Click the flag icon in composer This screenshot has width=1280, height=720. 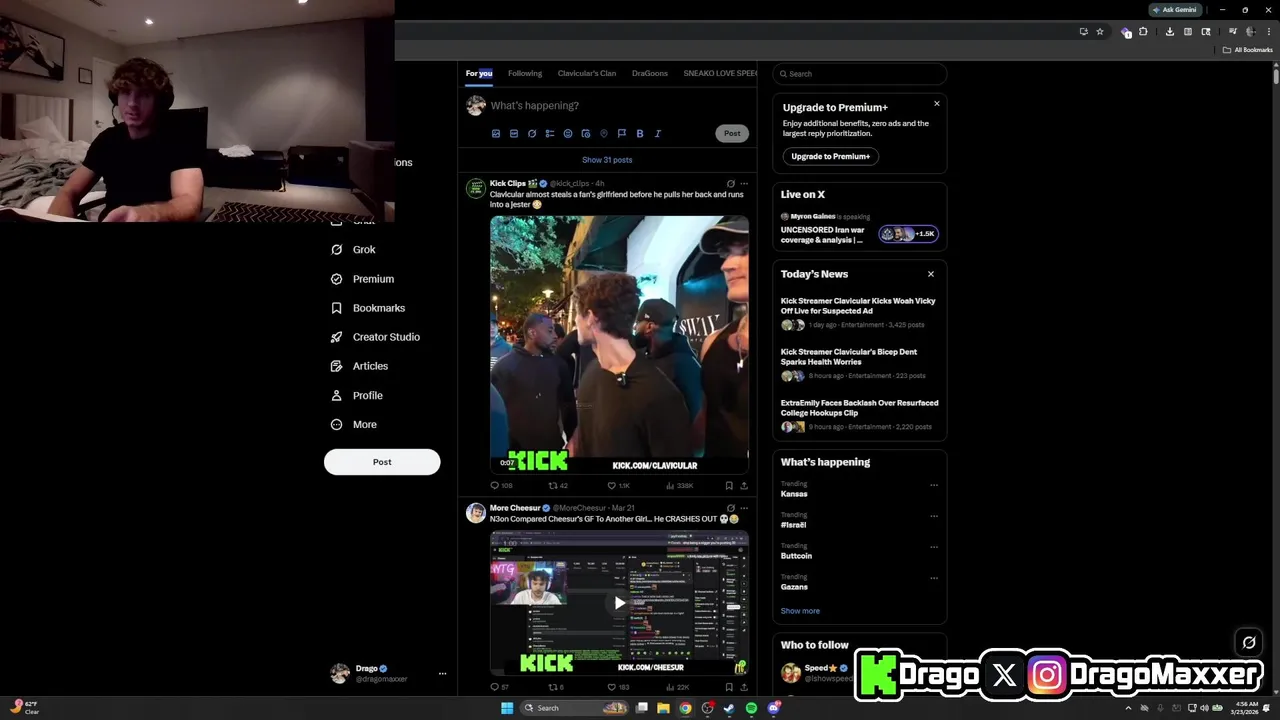pos(622,133)
